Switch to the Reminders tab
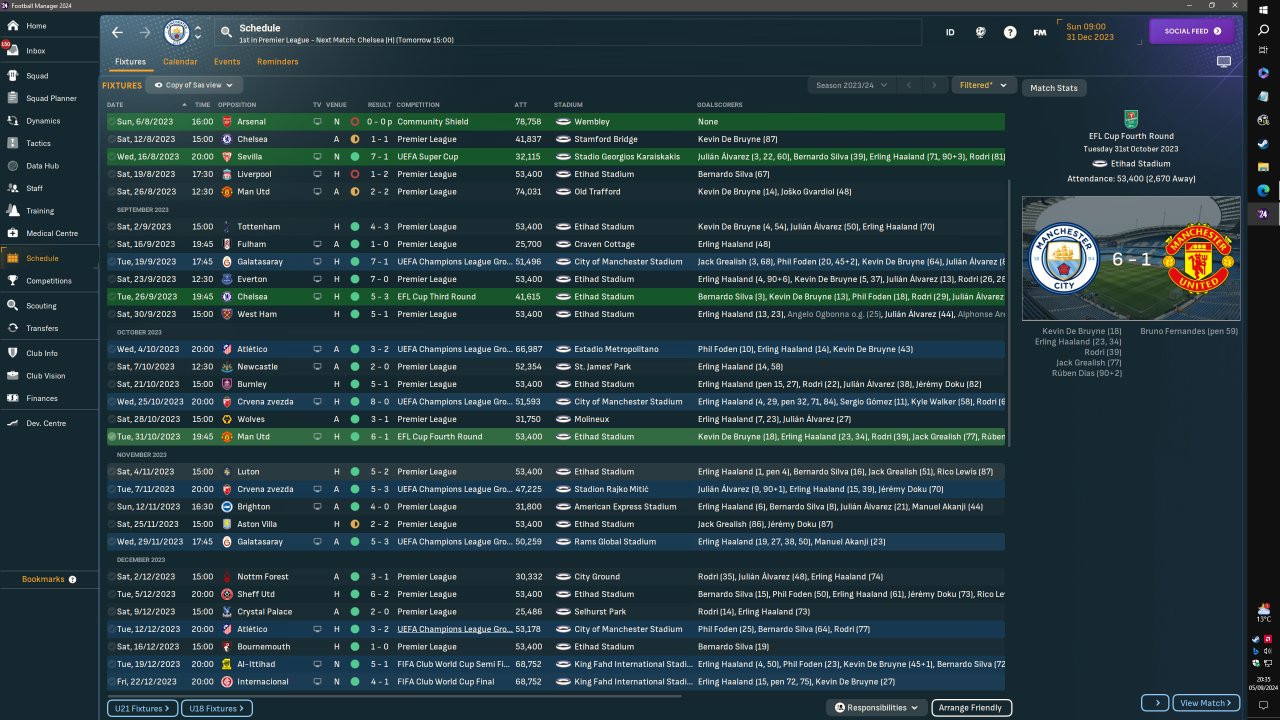The image size is (1280, 720). click(x=278, y=62)
